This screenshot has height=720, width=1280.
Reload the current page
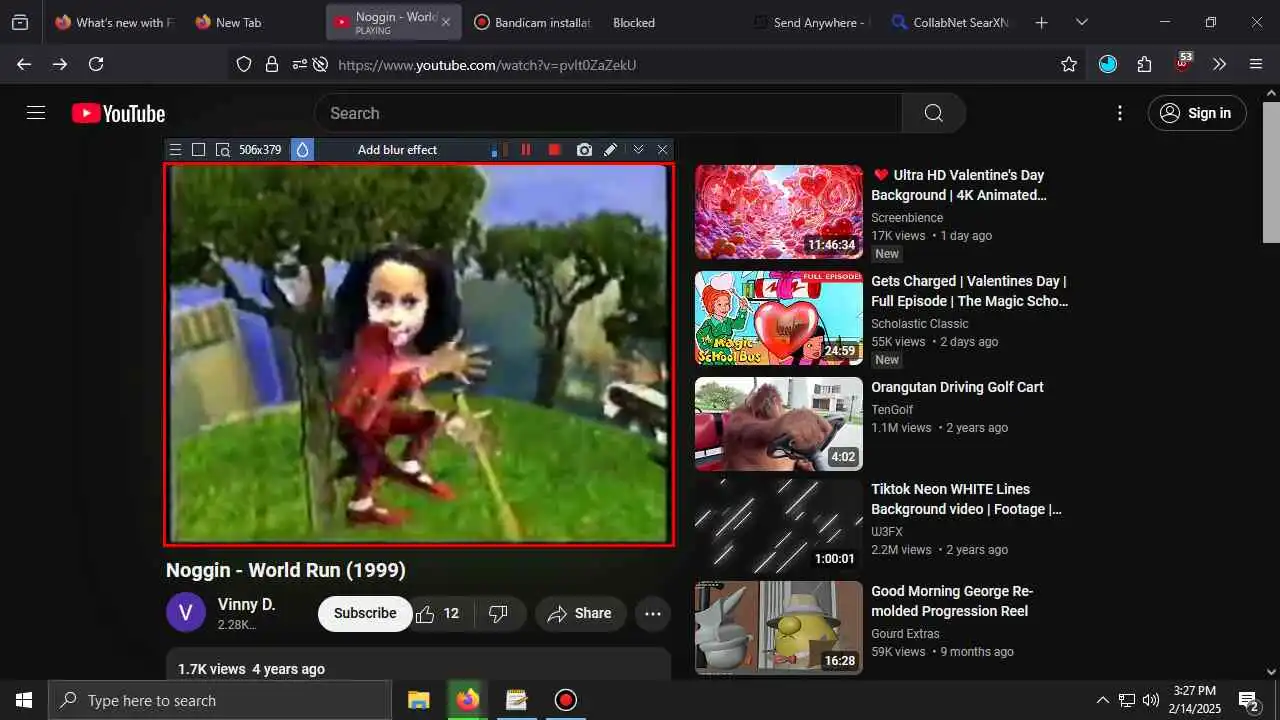tap(96, 64)
